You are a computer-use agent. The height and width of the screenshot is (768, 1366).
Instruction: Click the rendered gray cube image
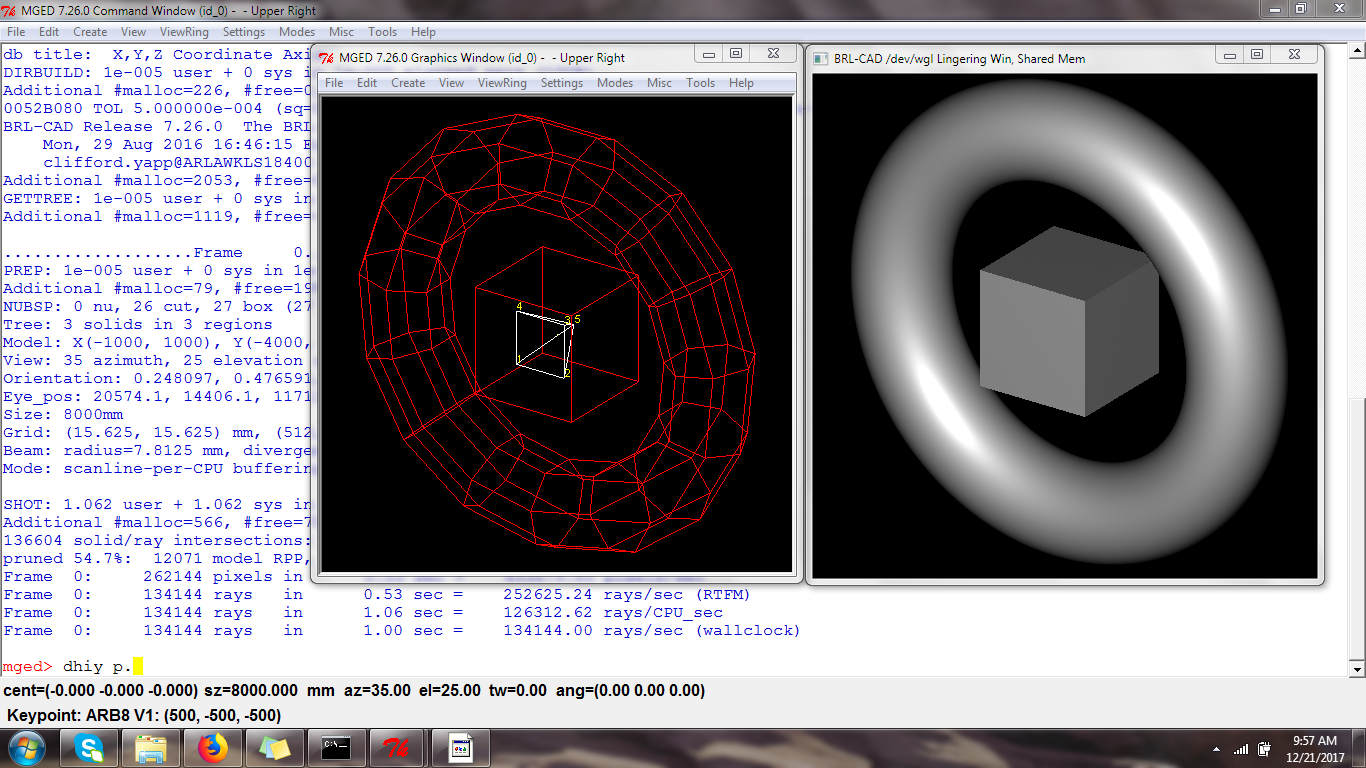click(1068, 320)
